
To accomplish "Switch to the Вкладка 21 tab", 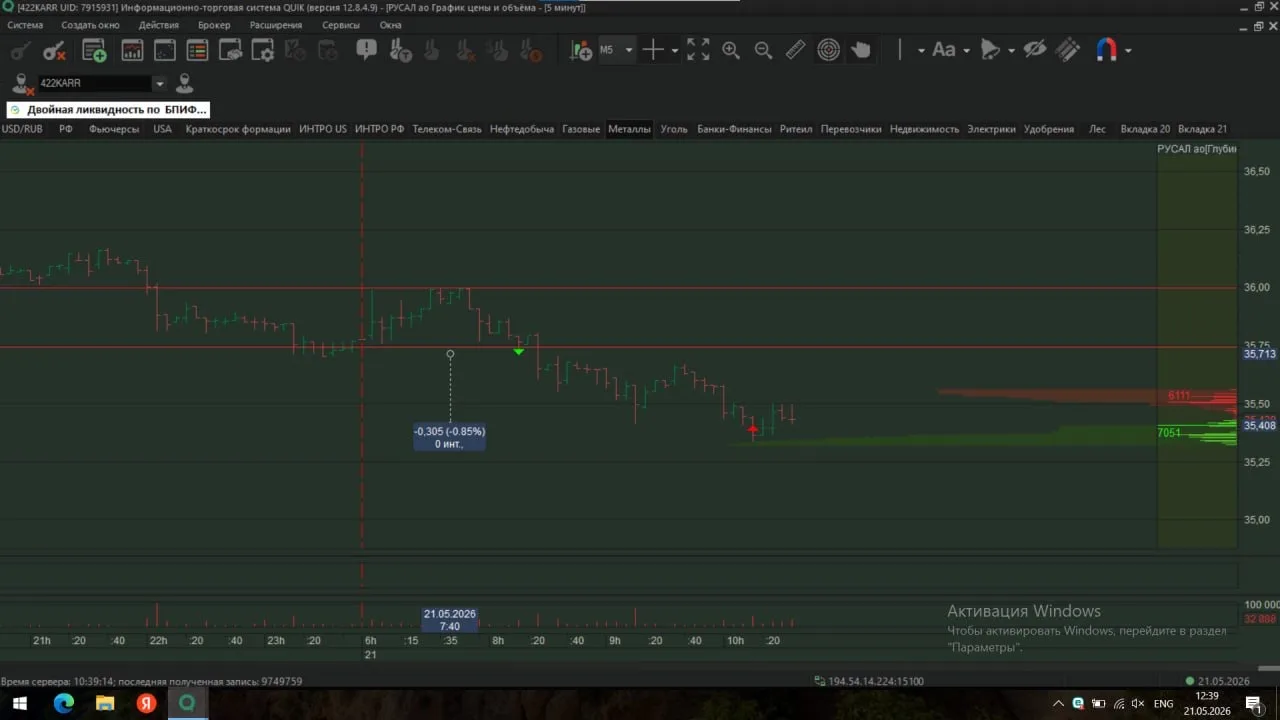I will [1202, 129].
